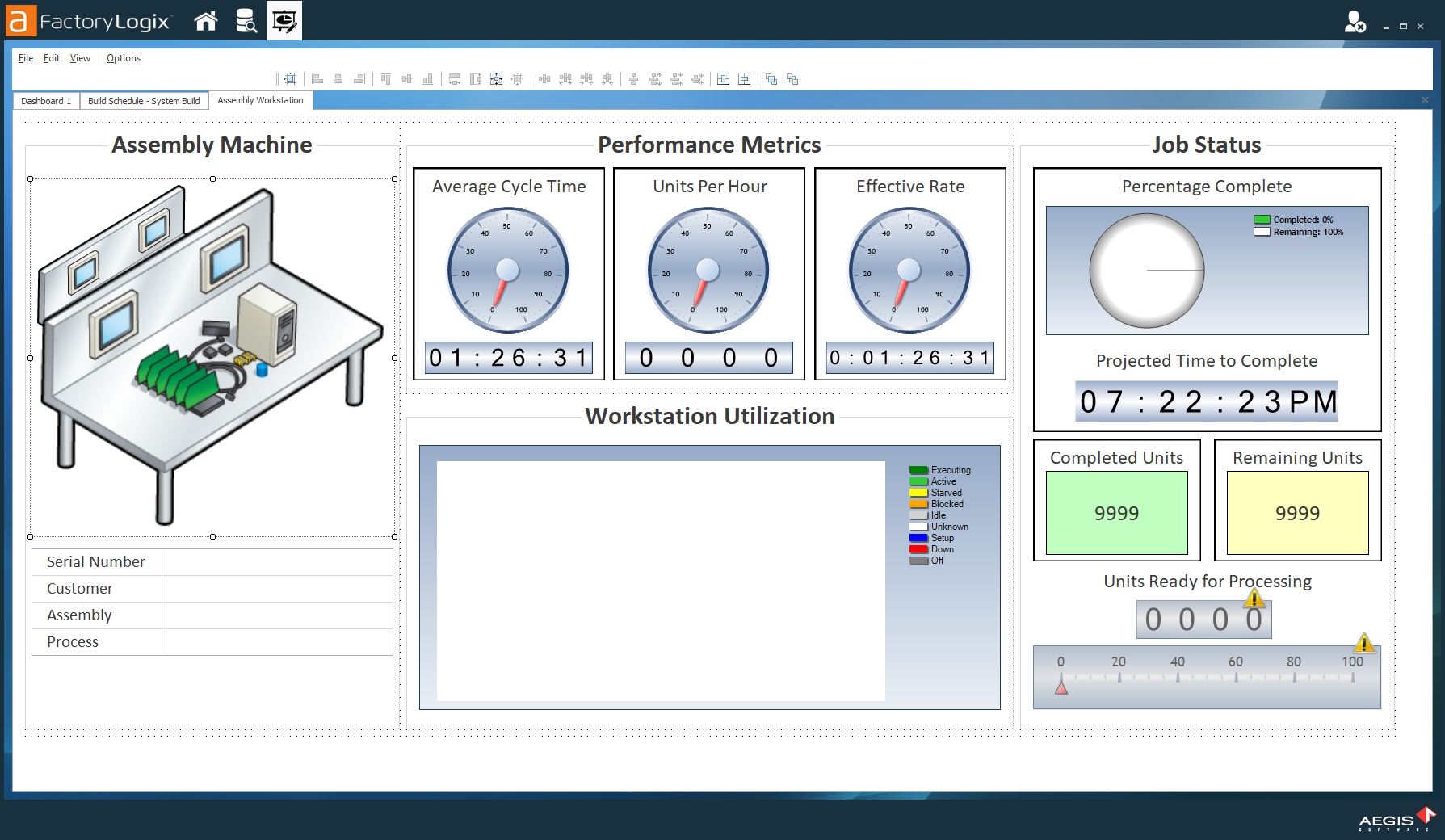
Task: Click the Serial Number value field
Action: (277, 561)
